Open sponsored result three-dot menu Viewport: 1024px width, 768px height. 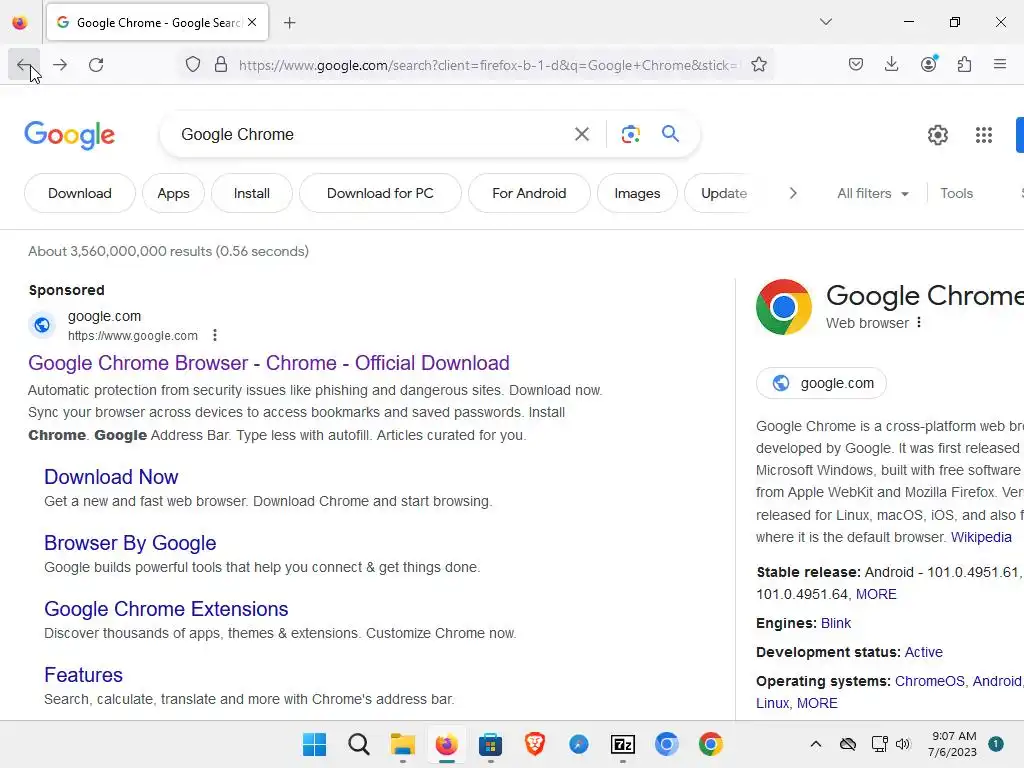214,335
